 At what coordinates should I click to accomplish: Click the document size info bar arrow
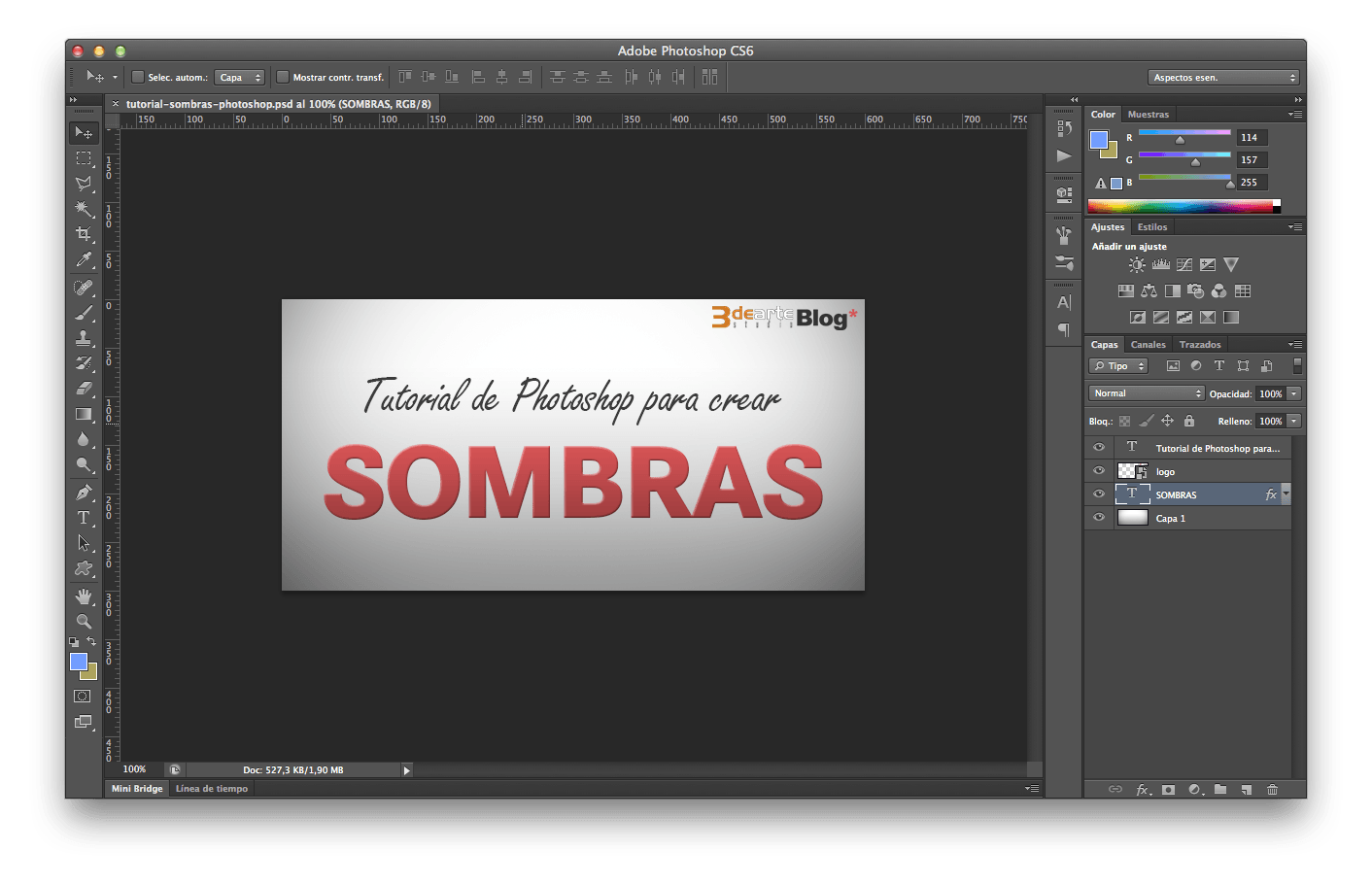(406, 769)
